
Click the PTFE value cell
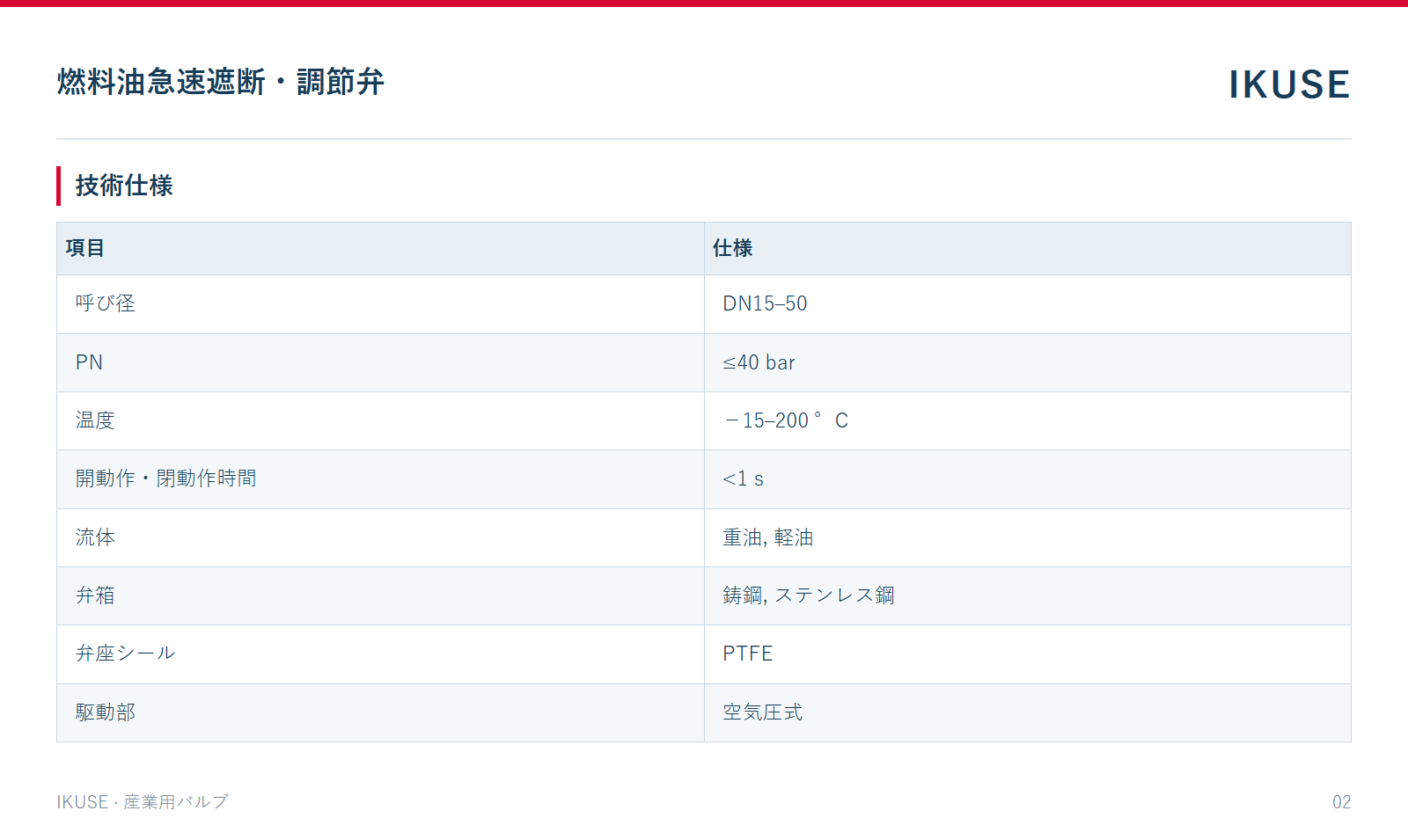point(1028,654)
